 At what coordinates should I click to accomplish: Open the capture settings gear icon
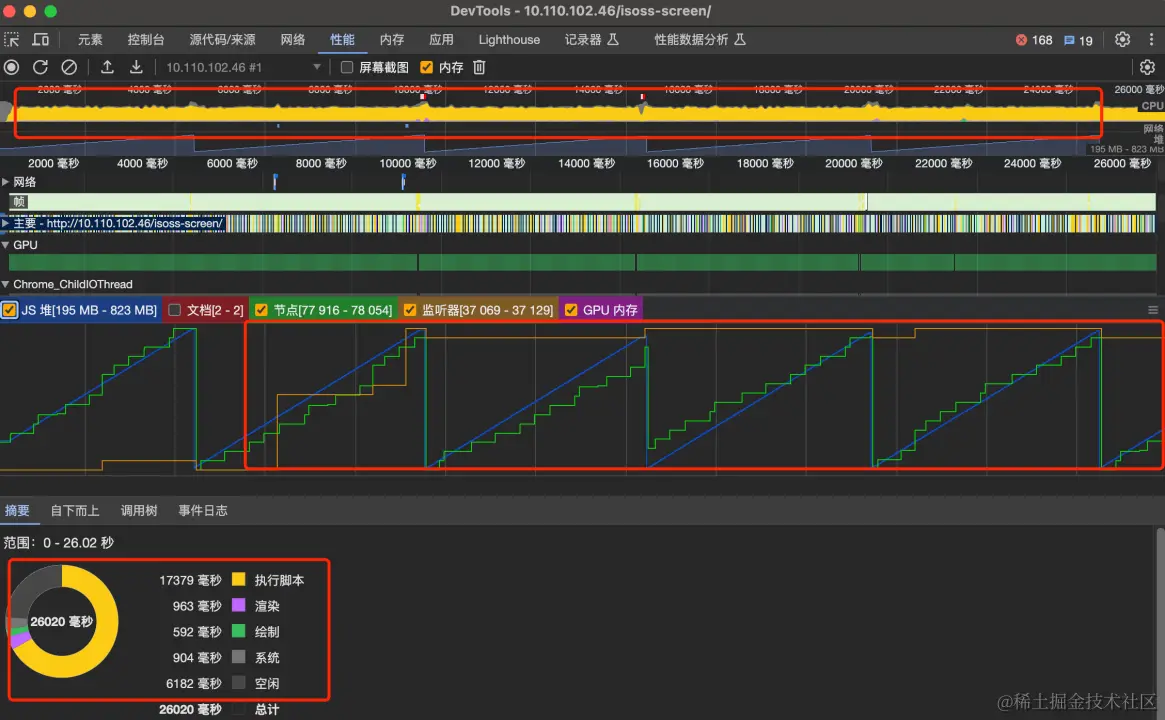[1147, 68]
